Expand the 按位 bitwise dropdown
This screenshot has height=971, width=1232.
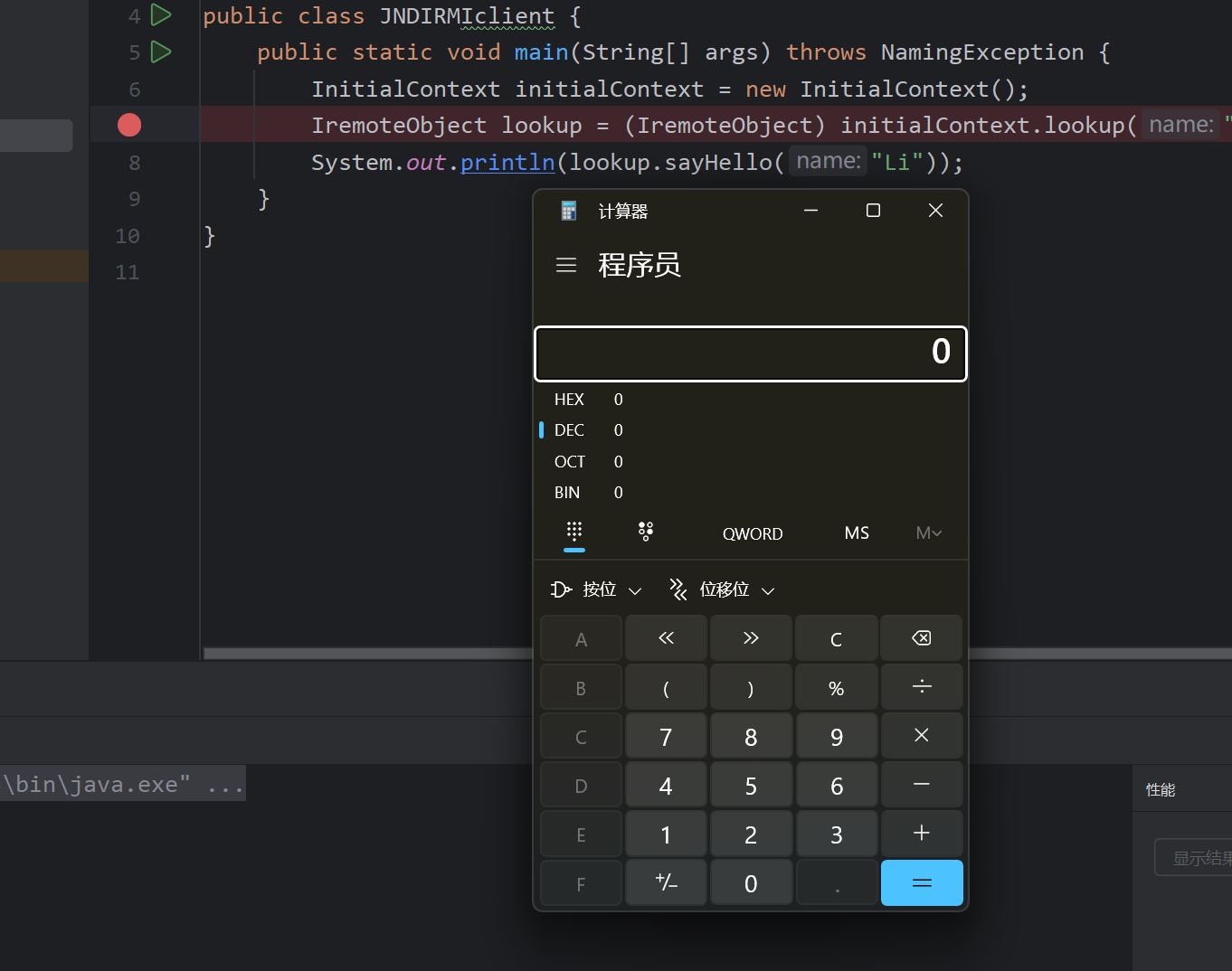click(597, 589)
